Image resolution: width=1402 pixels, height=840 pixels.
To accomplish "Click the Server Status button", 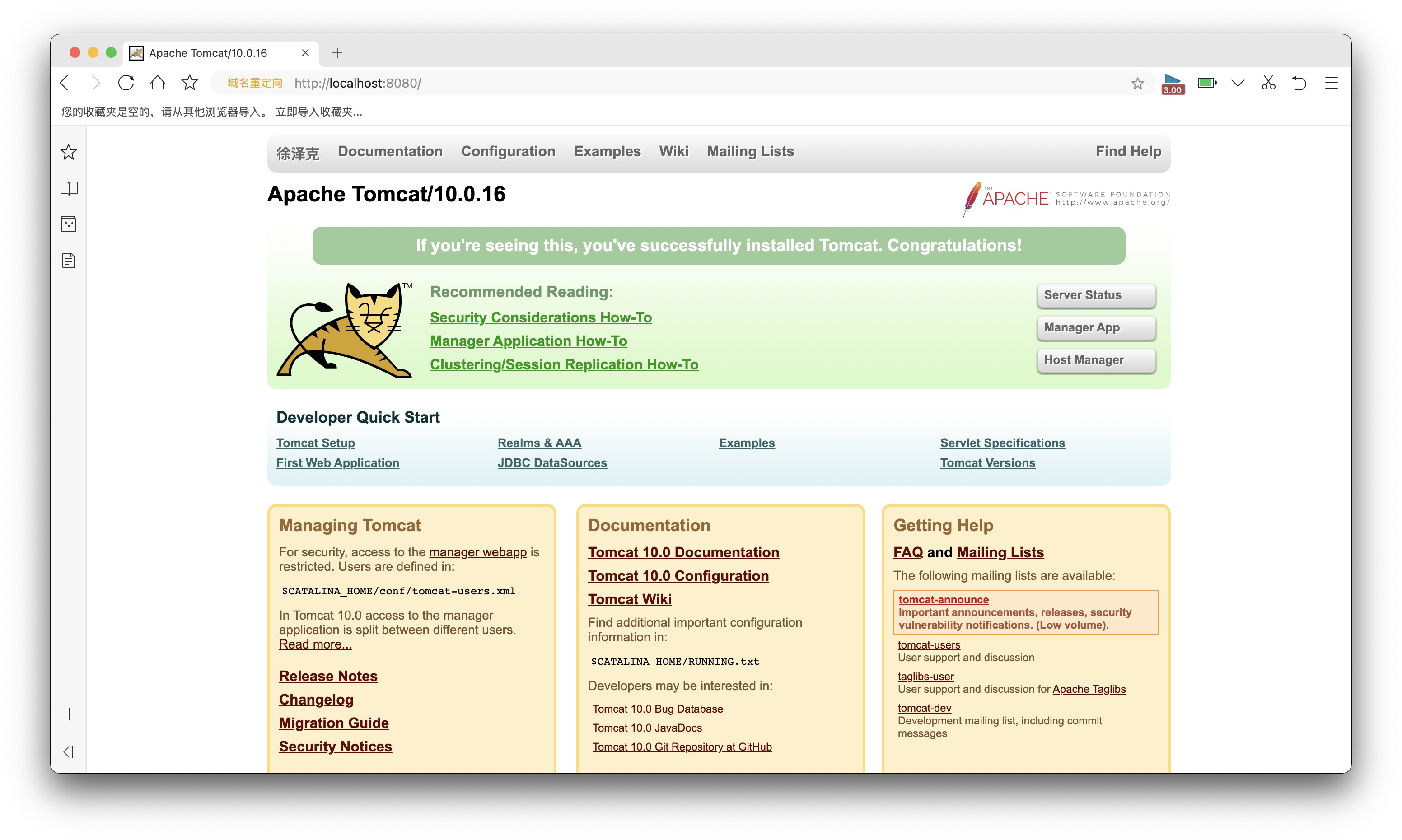I will coord(1095,295).
